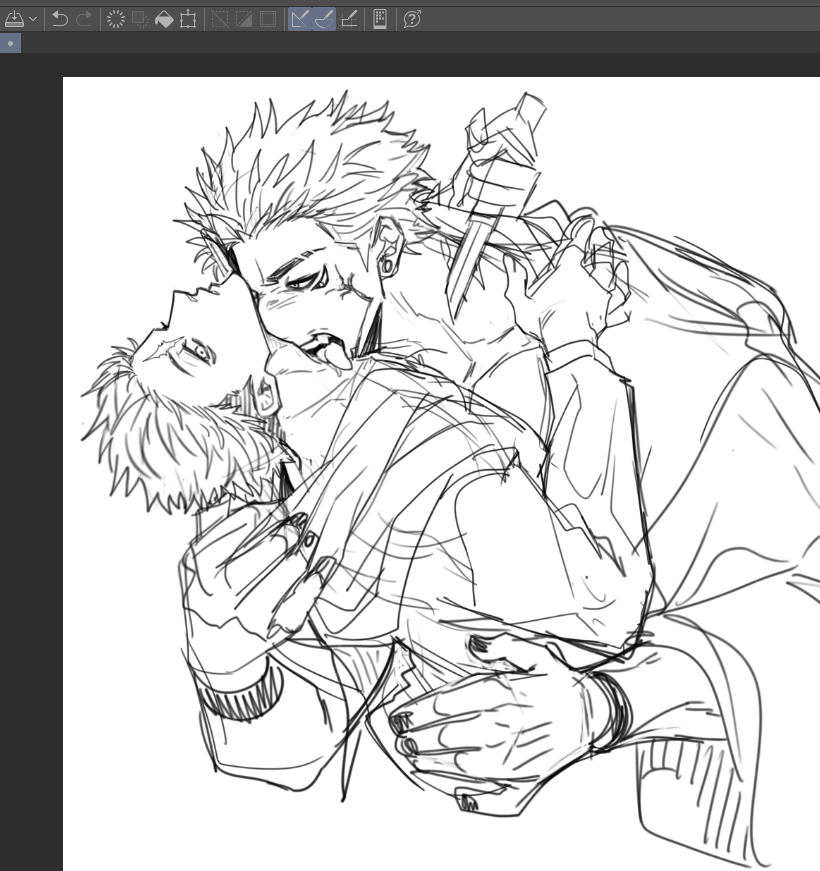Image resolution: width=820 pixels, height=871 pixels.
Task: Toggle Snap to Special Ruler
Action: tap(324, 19)
